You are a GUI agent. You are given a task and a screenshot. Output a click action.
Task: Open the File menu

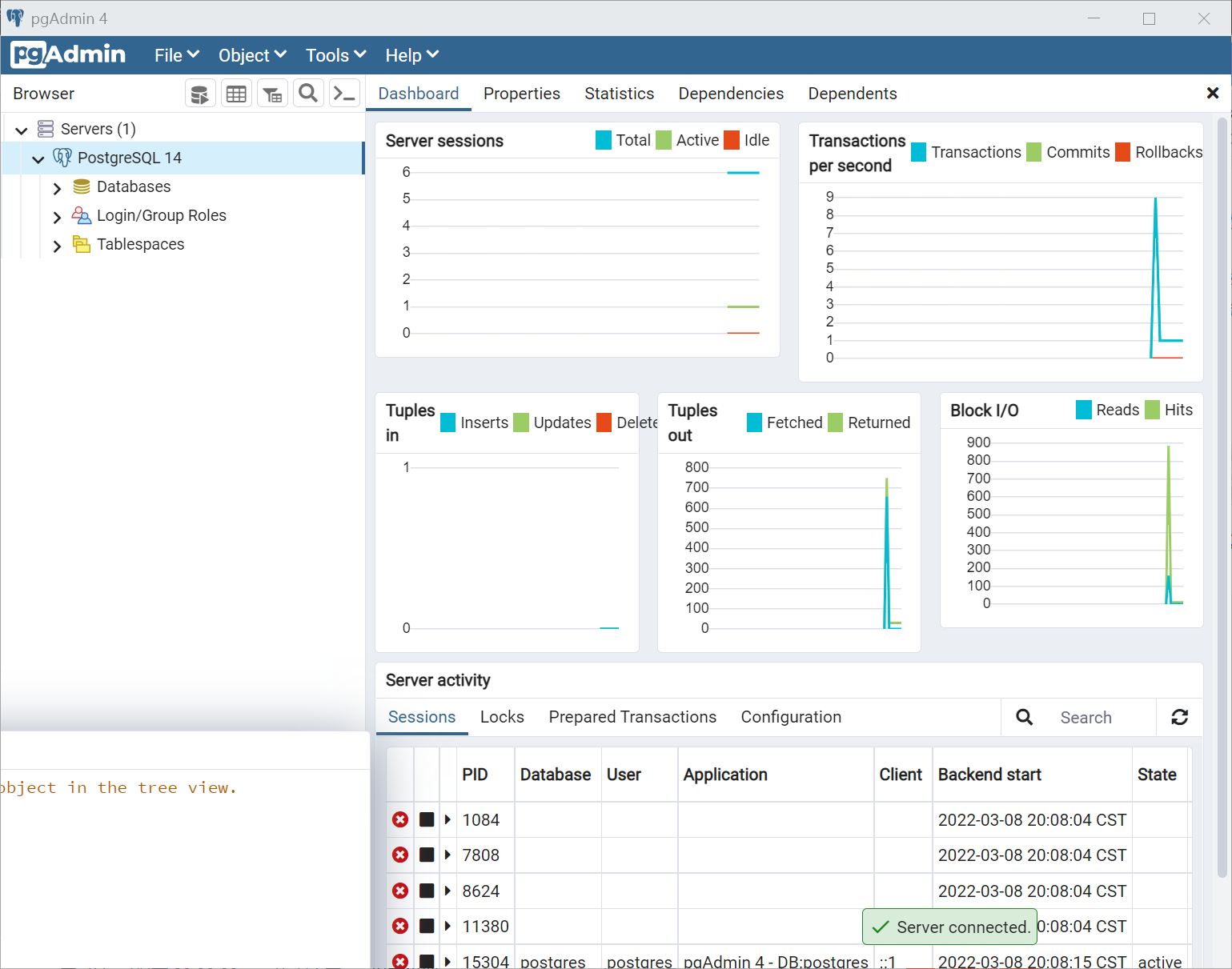[177, 55]
